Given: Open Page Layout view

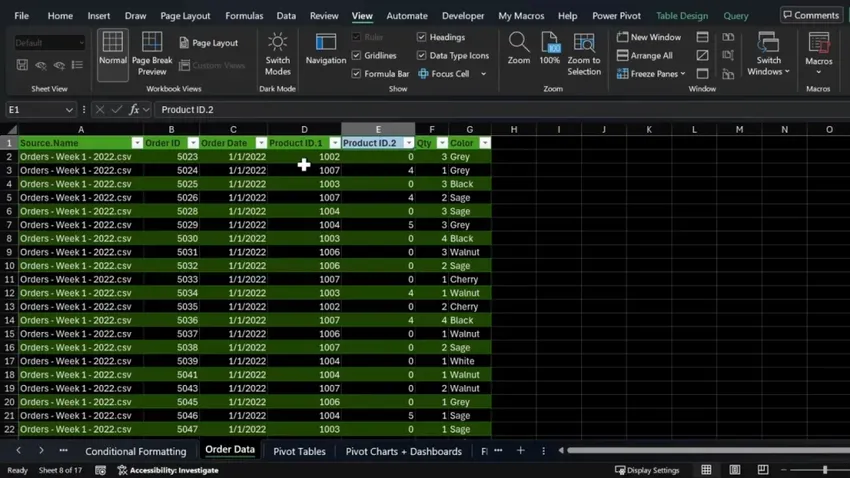Looking at the screenshot, I should point(209,43).
